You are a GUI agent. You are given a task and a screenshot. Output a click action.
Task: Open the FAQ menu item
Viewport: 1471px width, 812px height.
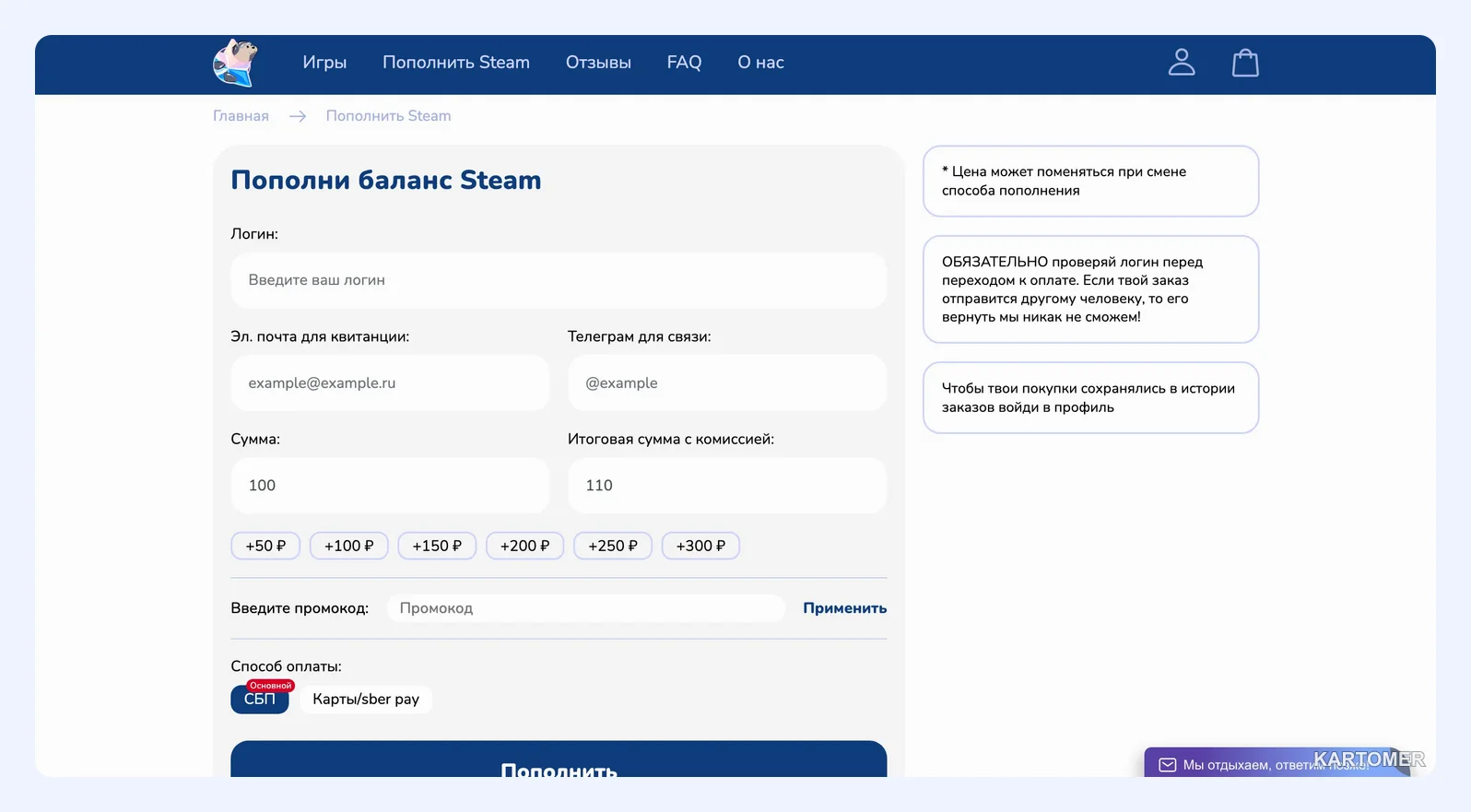click(684, 63)
